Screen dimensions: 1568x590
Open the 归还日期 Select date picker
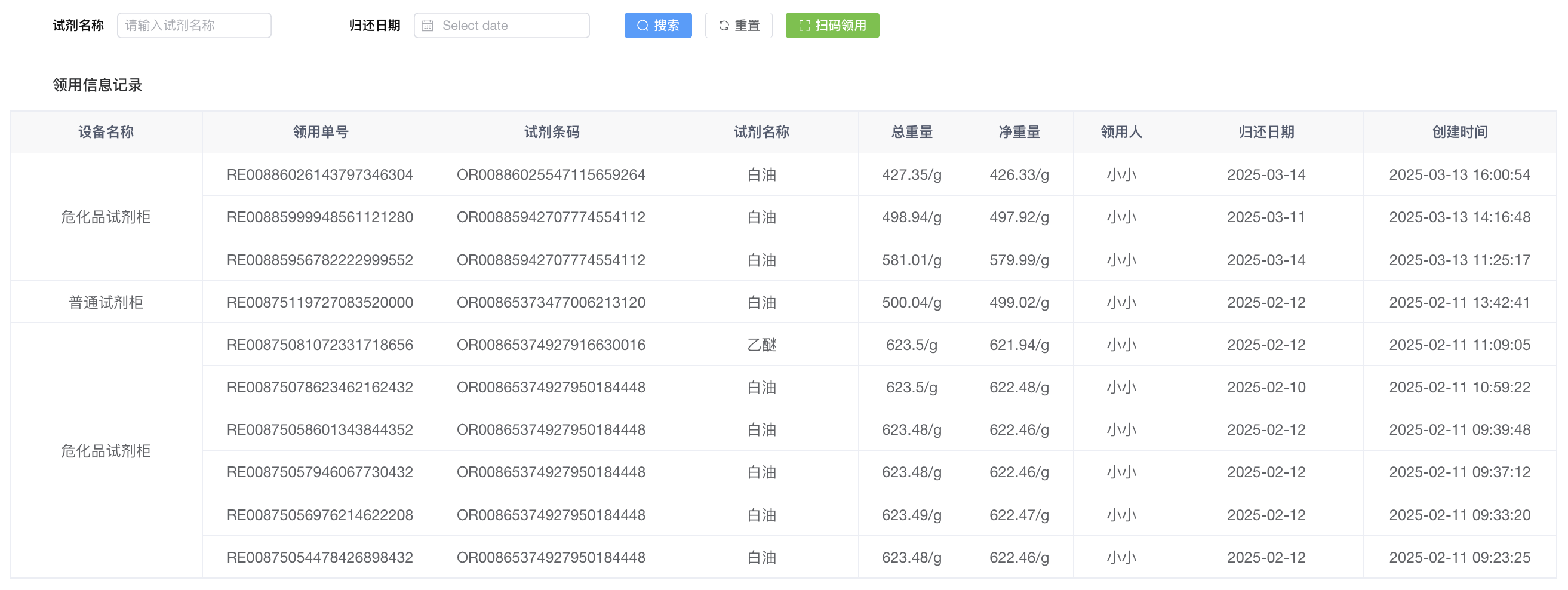(502, 26)
